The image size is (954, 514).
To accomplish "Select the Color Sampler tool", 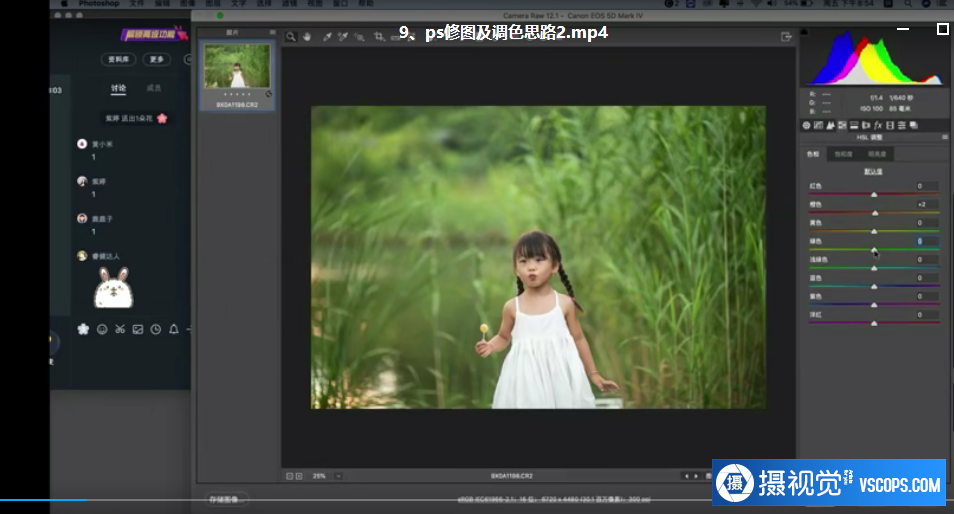I will point(343,37).
